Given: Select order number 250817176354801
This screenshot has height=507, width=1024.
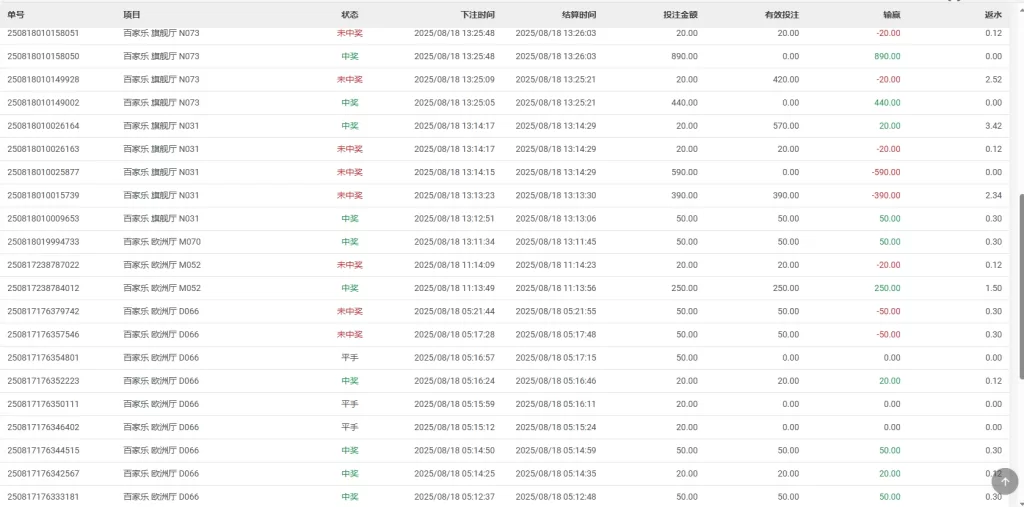Looking at the screenshot, I should click(x=44, y=358).
